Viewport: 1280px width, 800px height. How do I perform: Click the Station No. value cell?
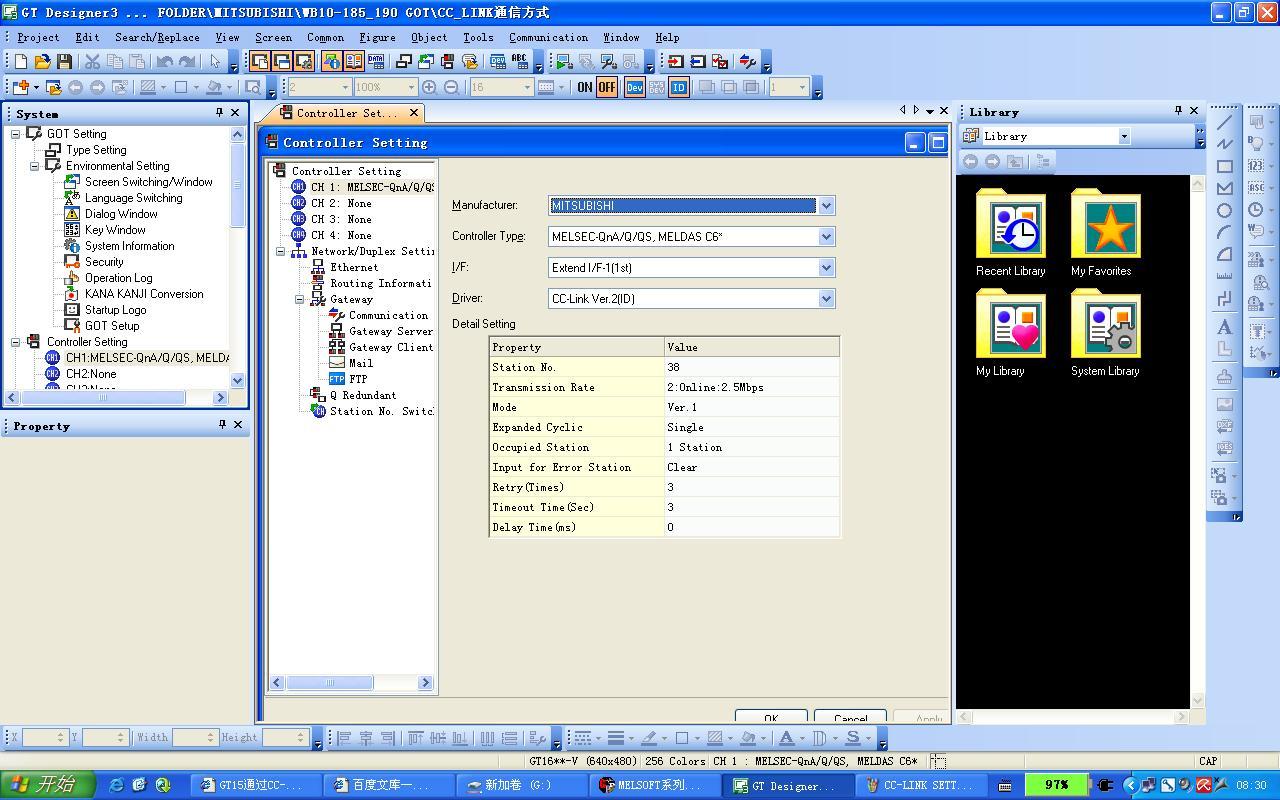pyautogui.click(x=750, y=367)
